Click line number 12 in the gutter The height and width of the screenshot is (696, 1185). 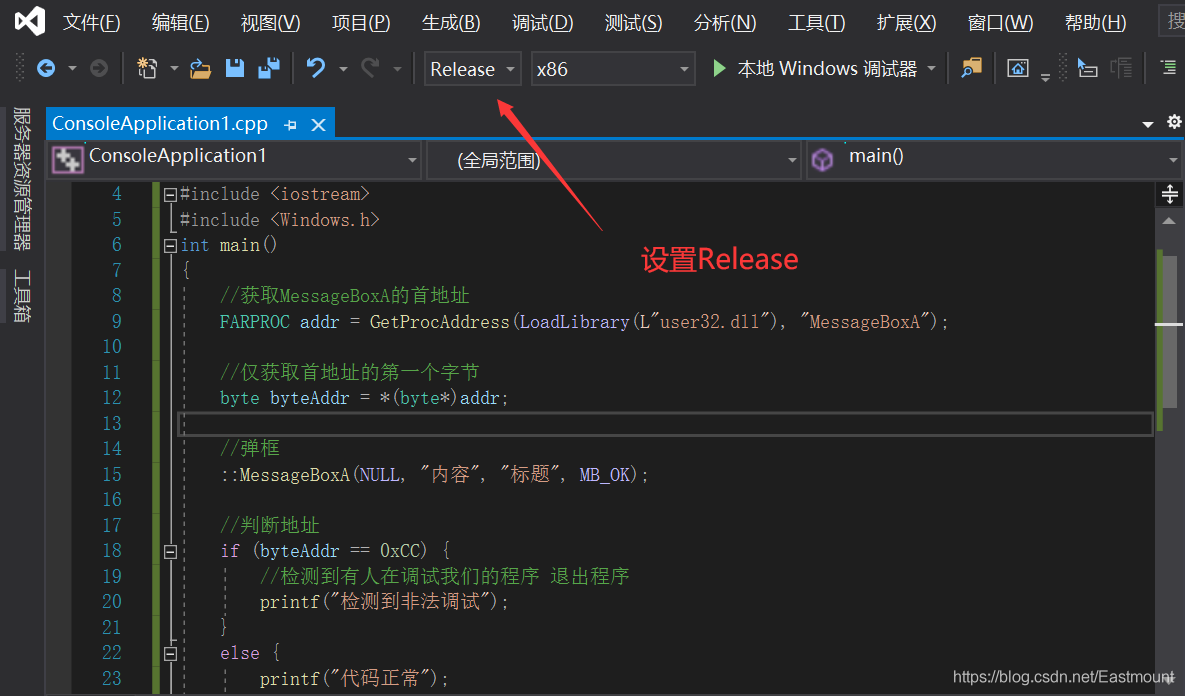112,398
